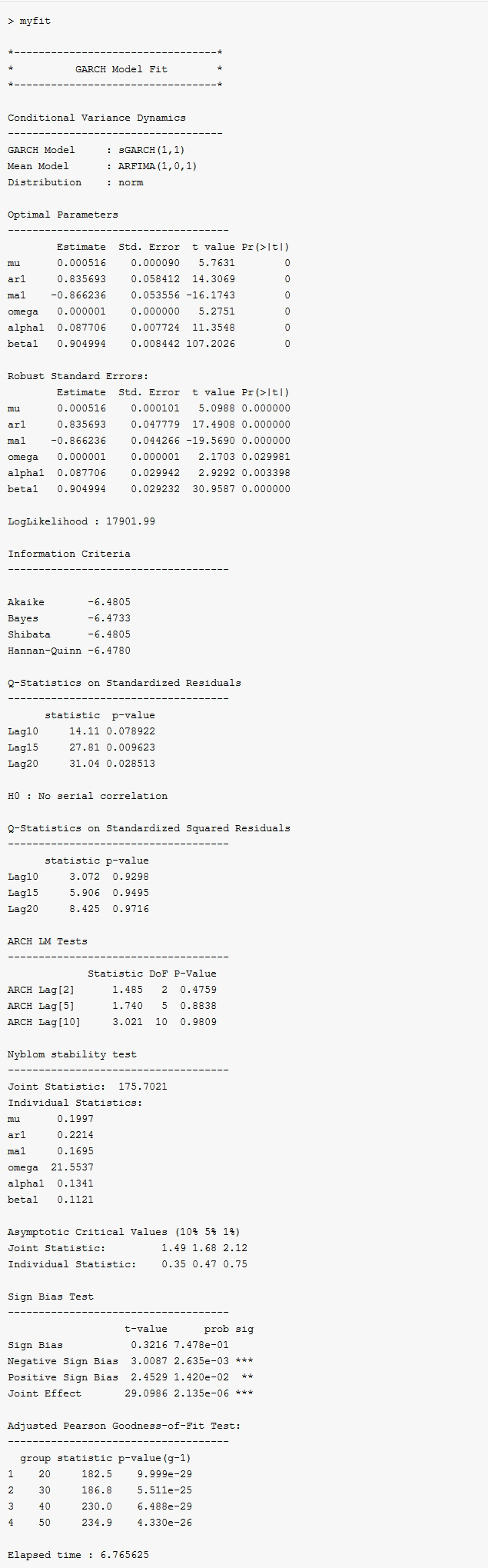
Task: Click the 'myfit' command at the prompt
Action: (x=35, y=21)
